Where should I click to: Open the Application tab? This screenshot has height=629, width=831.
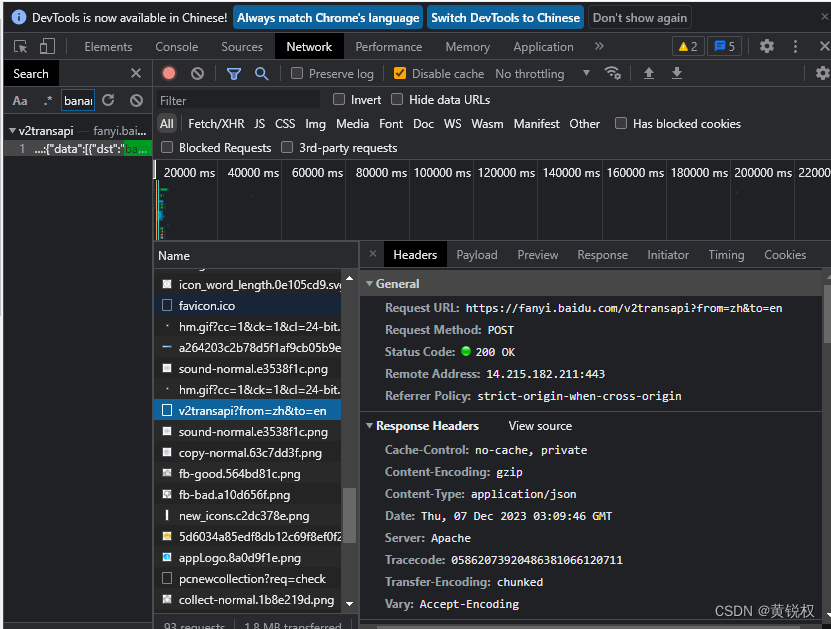(543, 47)
